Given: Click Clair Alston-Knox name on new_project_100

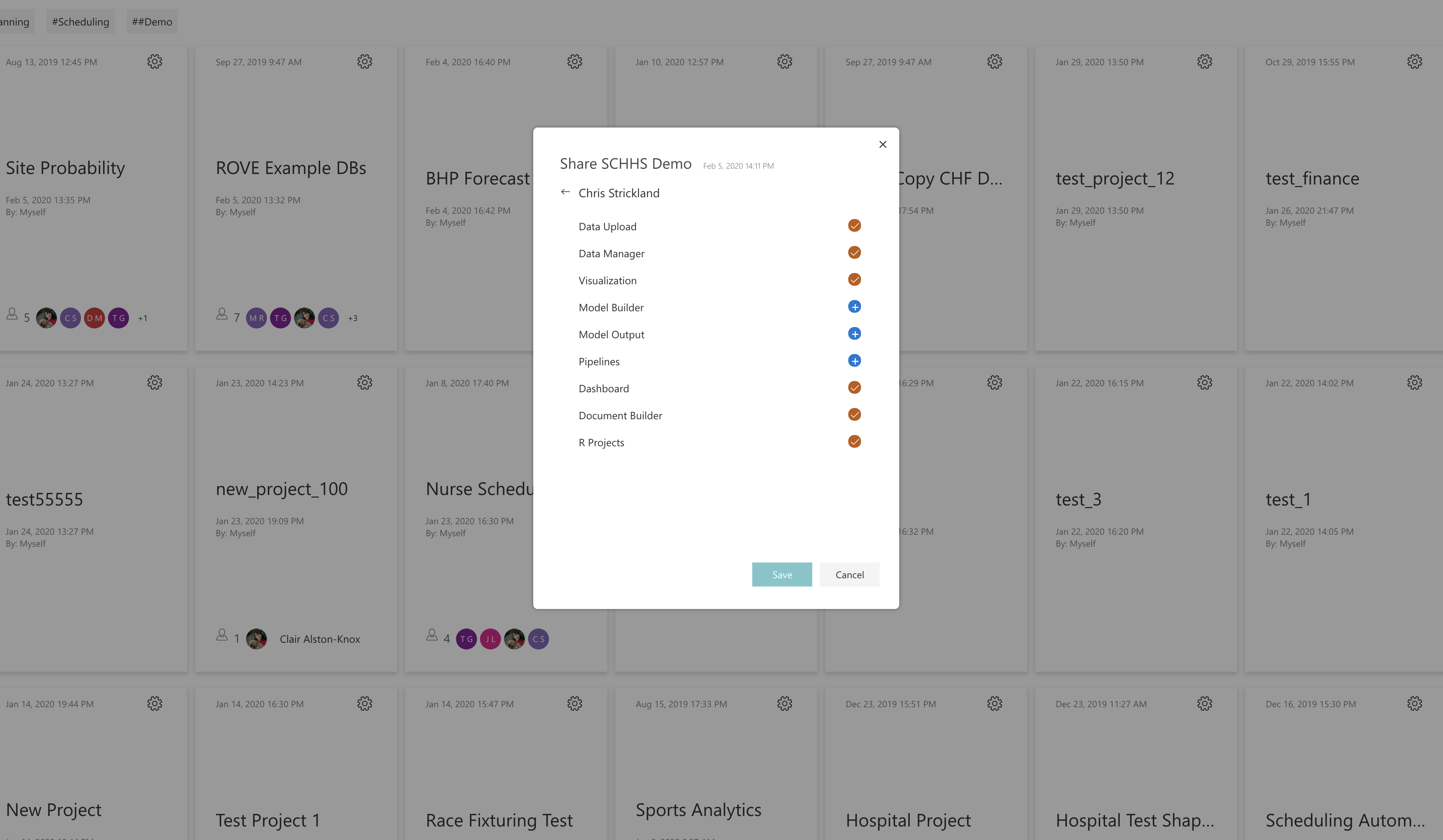Looking at the screenshot, I should [319, 639].
